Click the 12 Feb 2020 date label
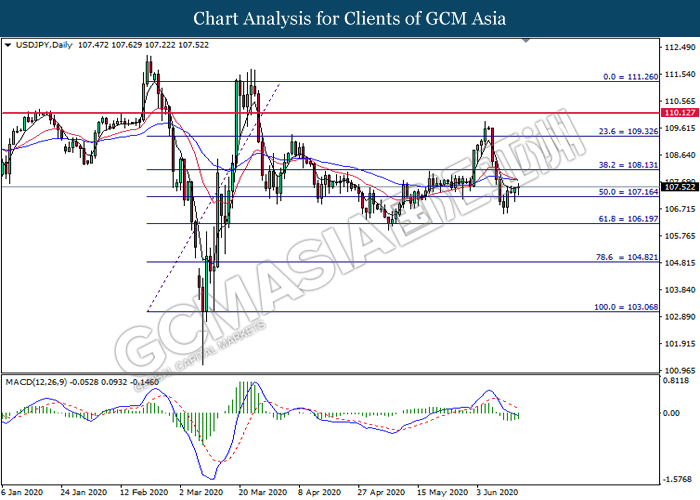The height and width of the screenshot is (500, 700). [x=144, y=492]
